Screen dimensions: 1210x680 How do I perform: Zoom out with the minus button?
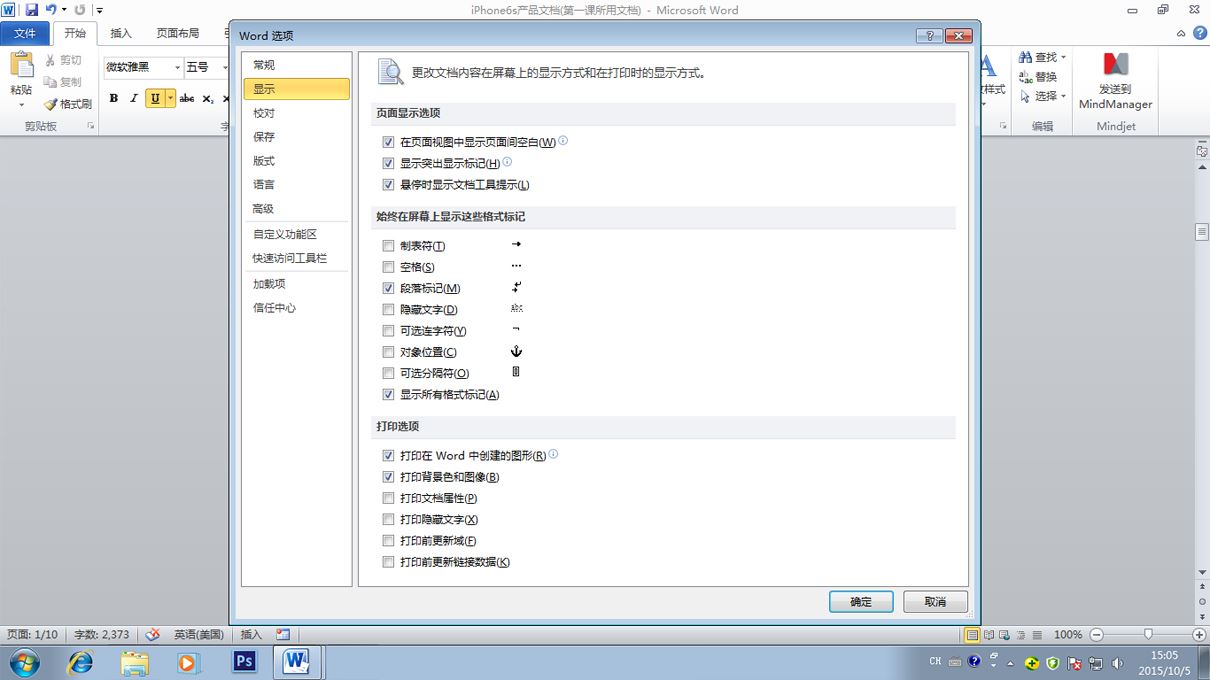pos(1097,635)
